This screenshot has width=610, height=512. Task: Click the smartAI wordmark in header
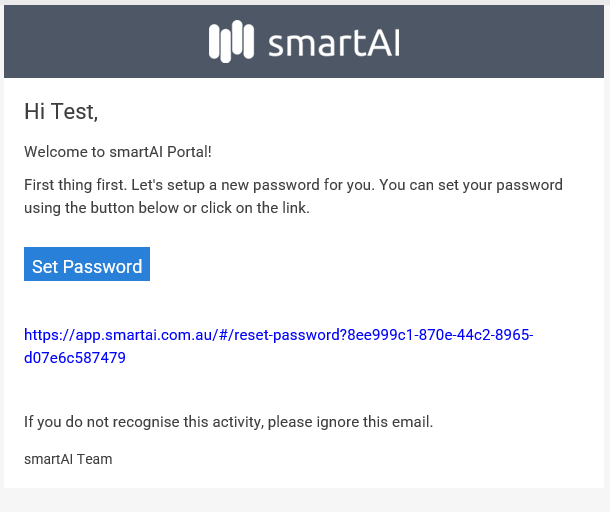[x=334, y=43]
